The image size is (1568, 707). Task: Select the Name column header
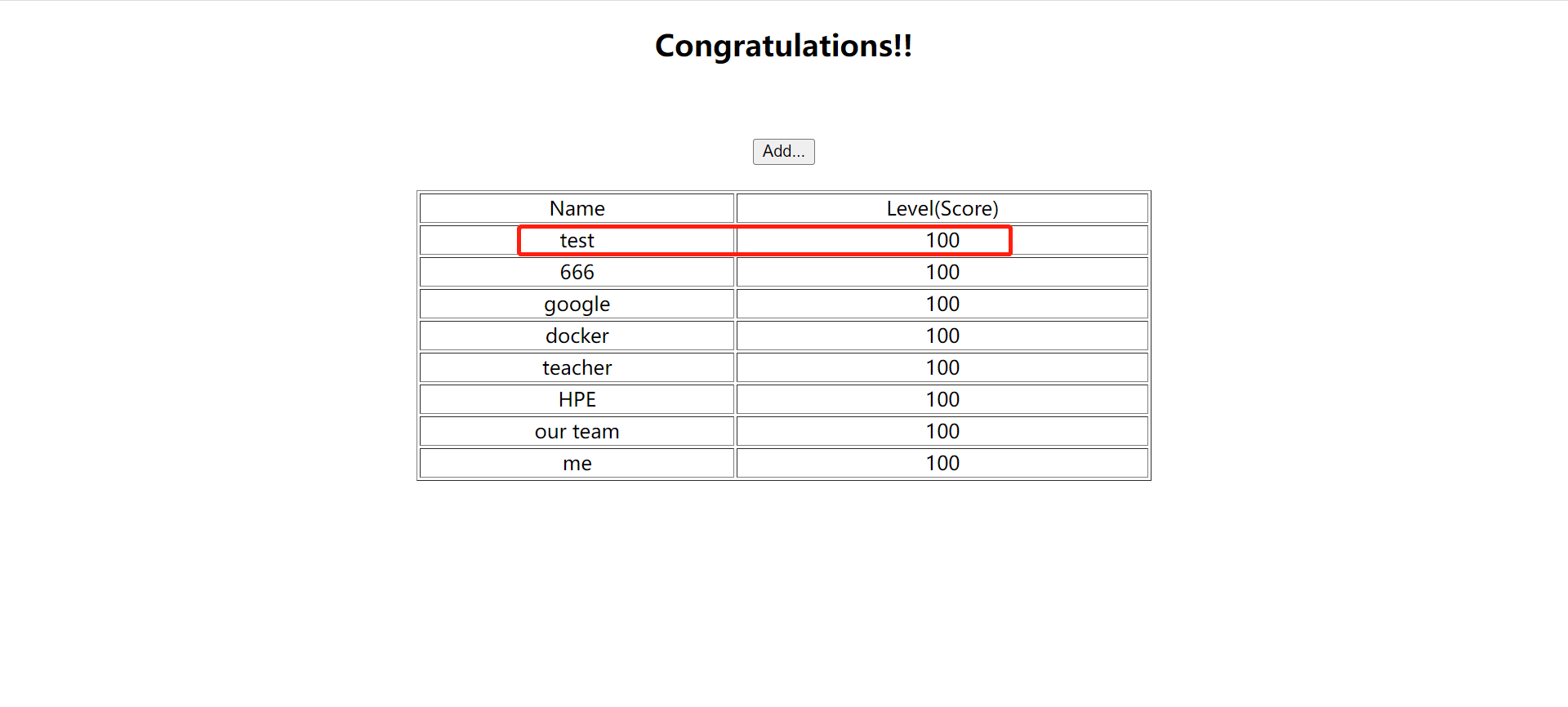coord(577,208)
